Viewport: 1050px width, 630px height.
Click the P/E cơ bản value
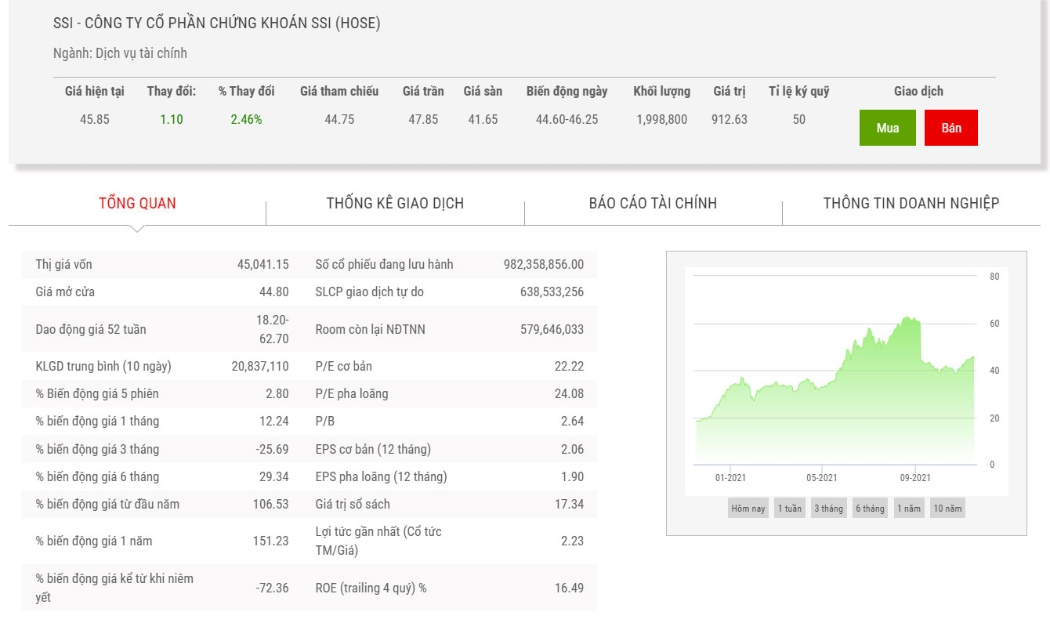tap(569, 366)
